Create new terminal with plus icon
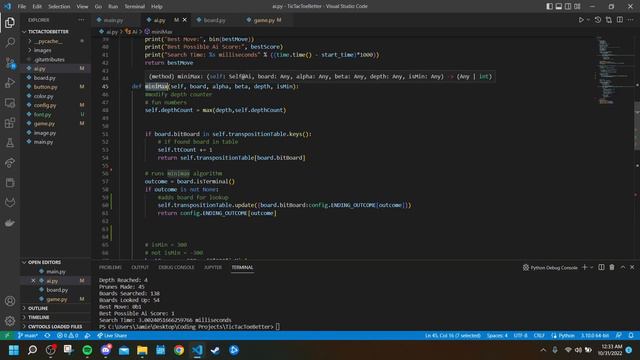The image size is (640, 360). tap(584, 267)
